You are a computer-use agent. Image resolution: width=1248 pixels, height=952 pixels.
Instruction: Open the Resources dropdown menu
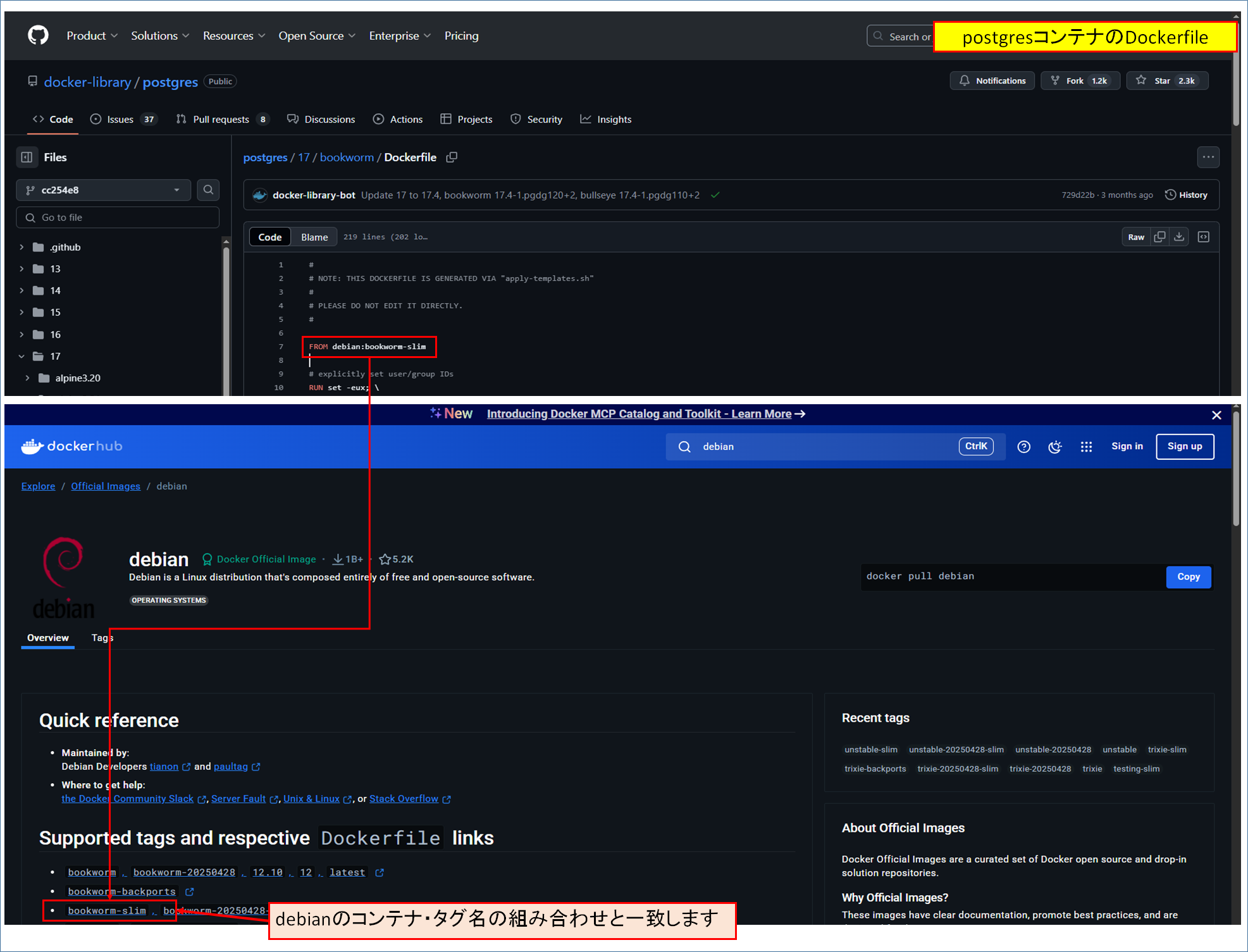coord(234,36)
